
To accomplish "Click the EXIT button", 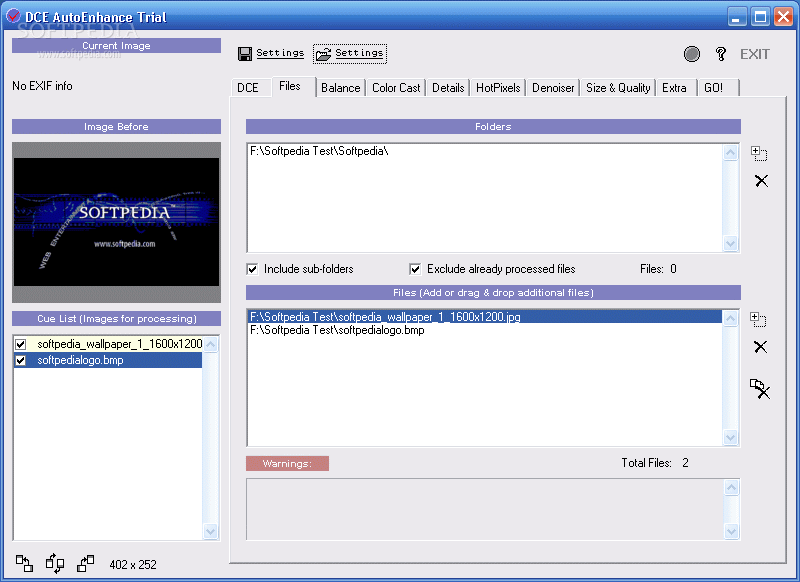I will click(x=755, y=54).
